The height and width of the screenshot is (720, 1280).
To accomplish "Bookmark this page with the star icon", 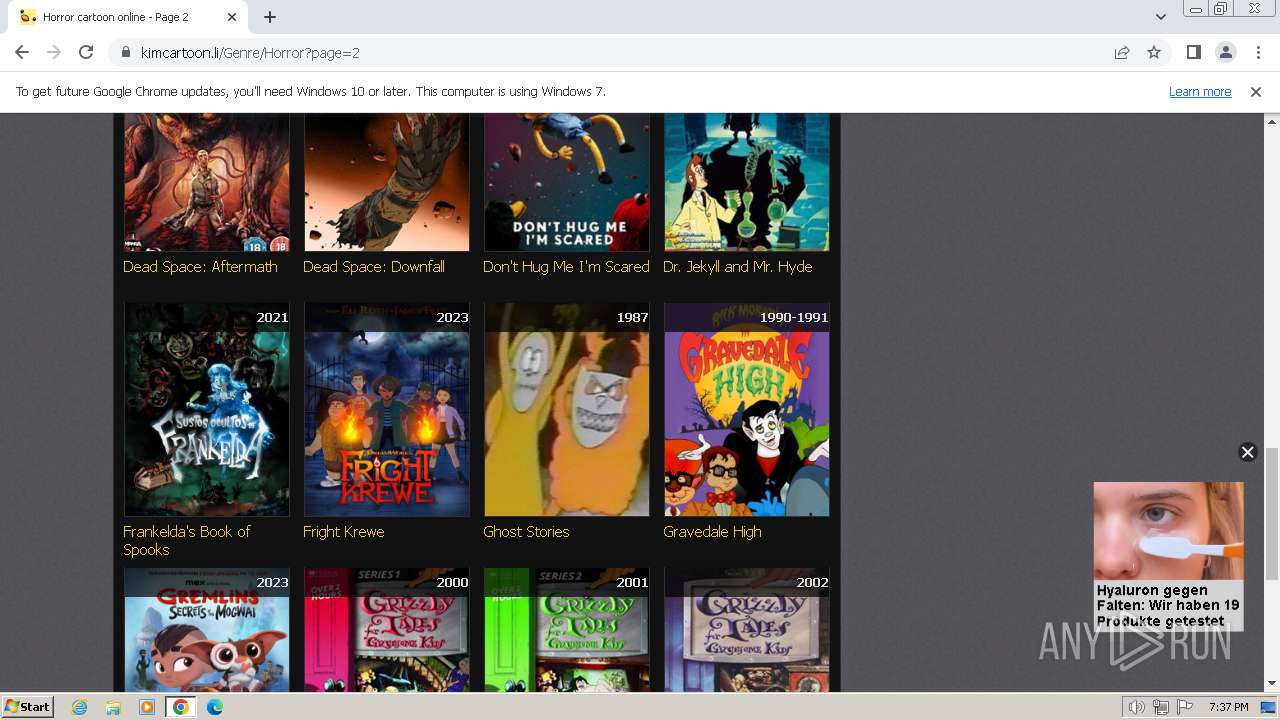I will click(1154, 52).
